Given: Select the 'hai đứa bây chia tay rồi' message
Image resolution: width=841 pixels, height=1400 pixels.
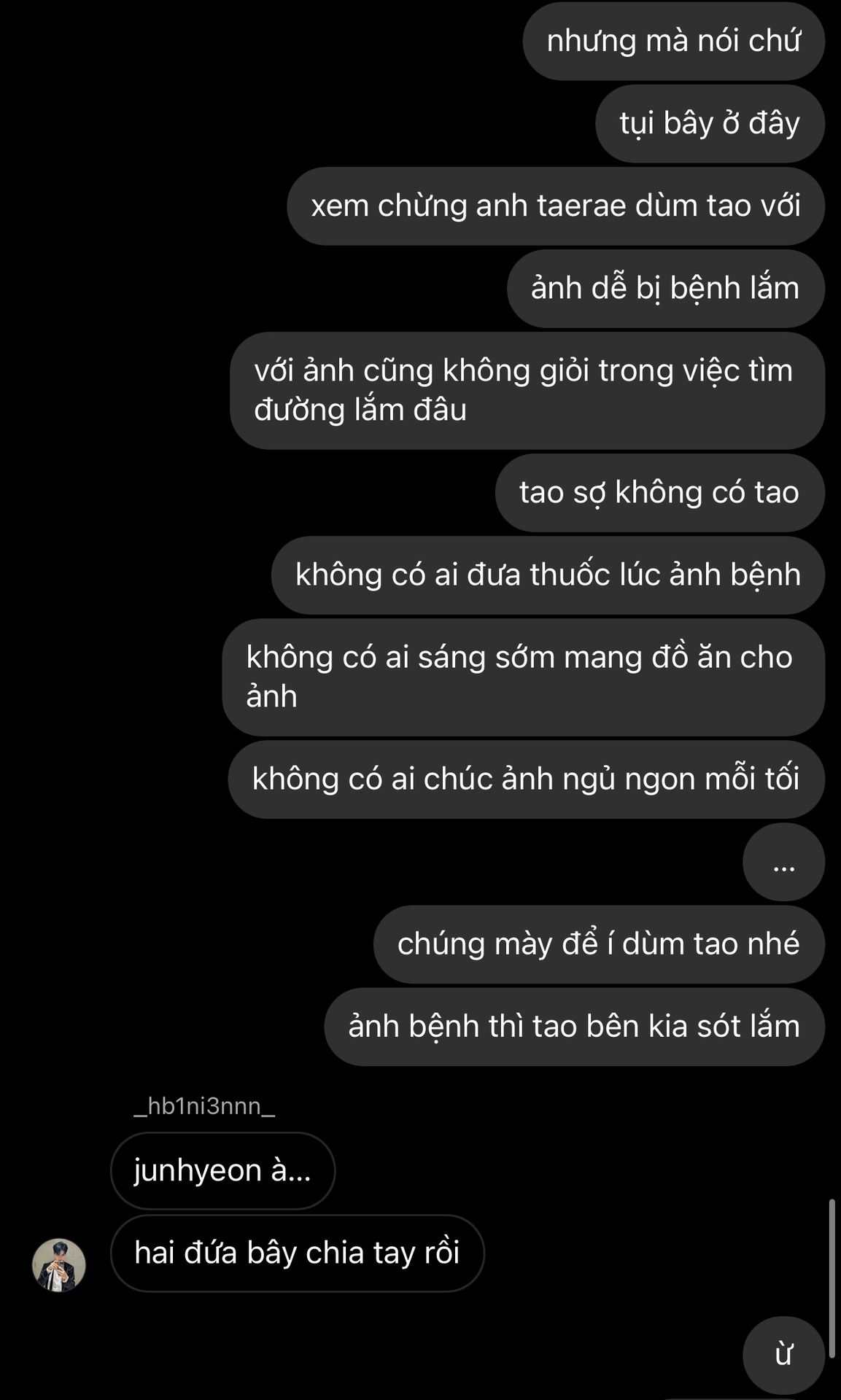Looking at the screenshot, I should tap(297, 1253).
